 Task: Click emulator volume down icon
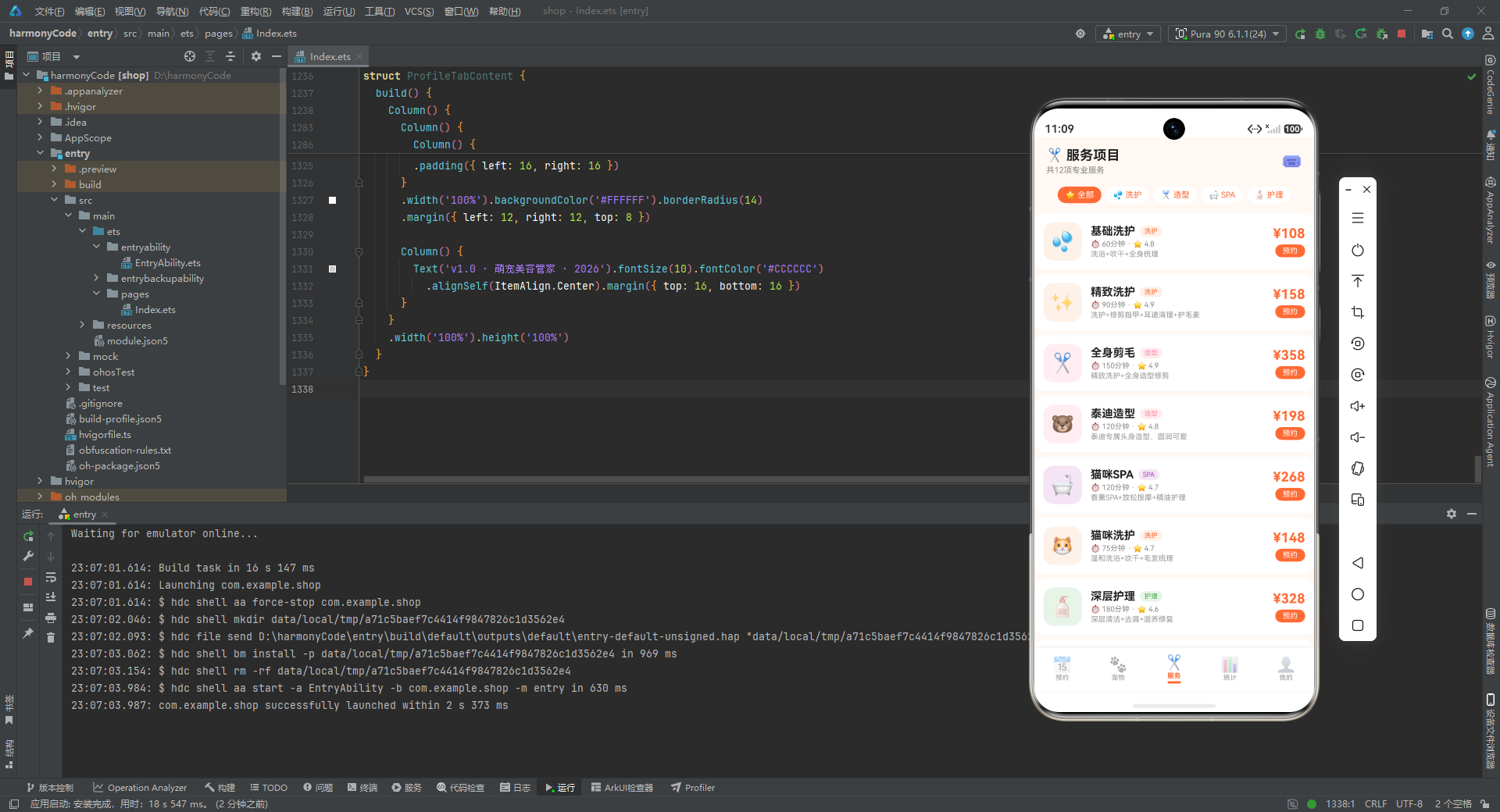tap(1358, 437)
